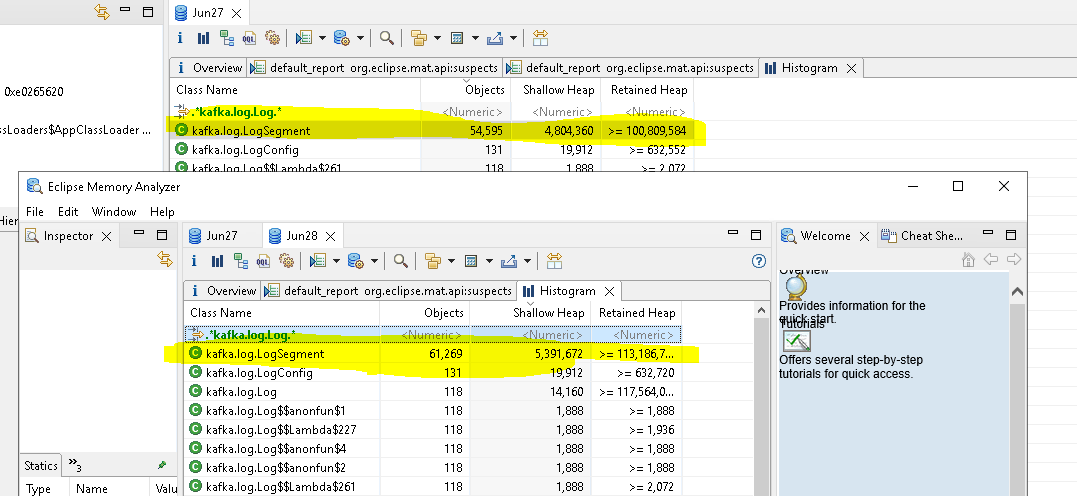Open the Edit menu

click(x=68, y=212)
